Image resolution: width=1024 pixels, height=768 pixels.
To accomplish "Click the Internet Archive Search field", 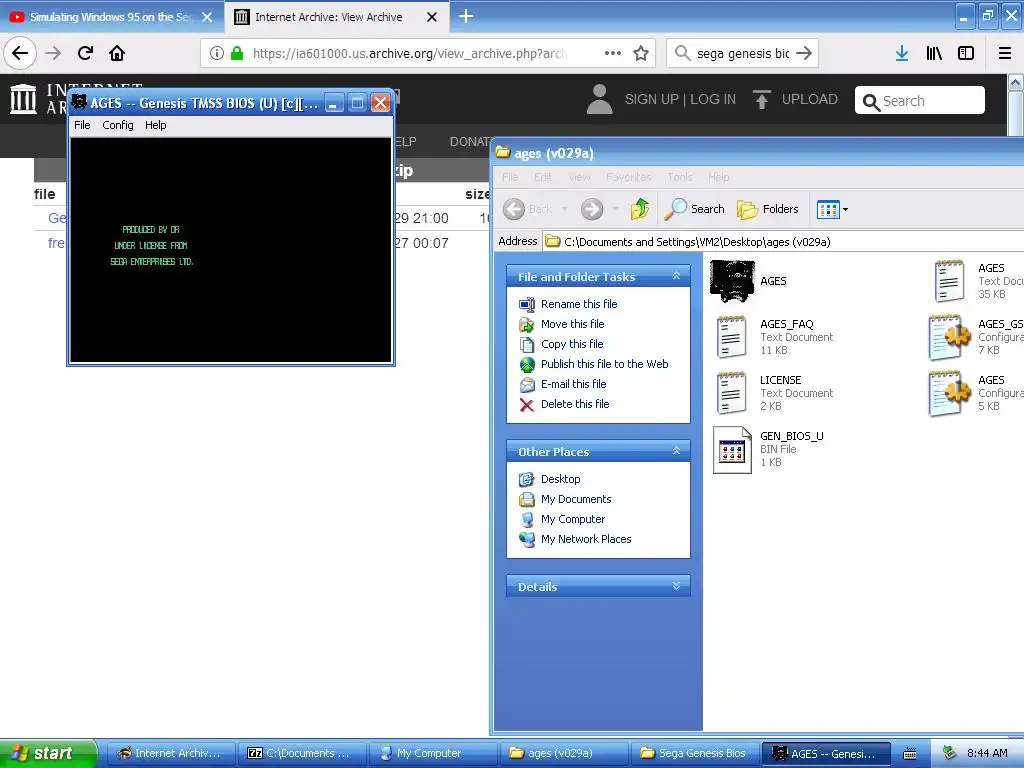I will (920, 101).
